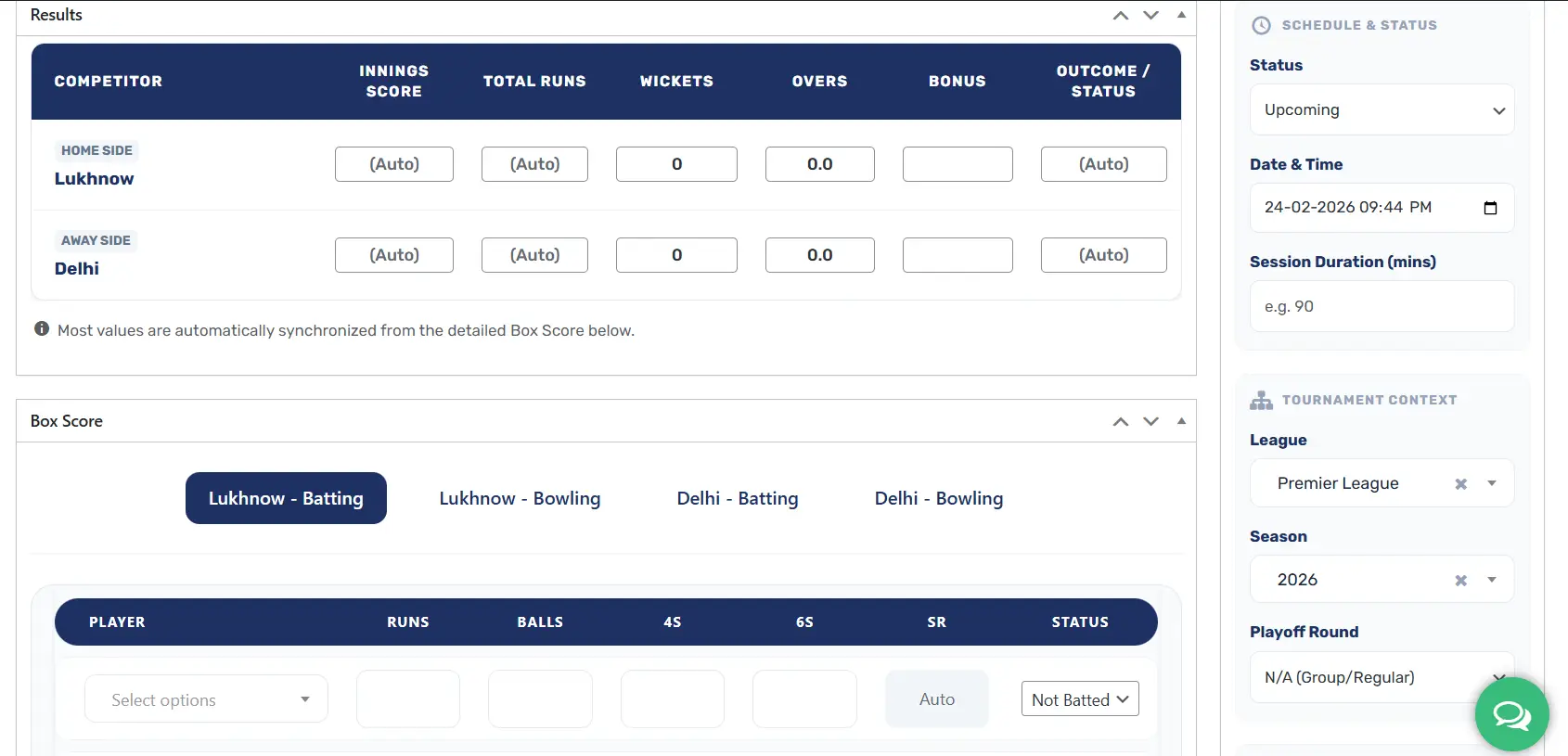Clear the 2026 season selection

1460,580
